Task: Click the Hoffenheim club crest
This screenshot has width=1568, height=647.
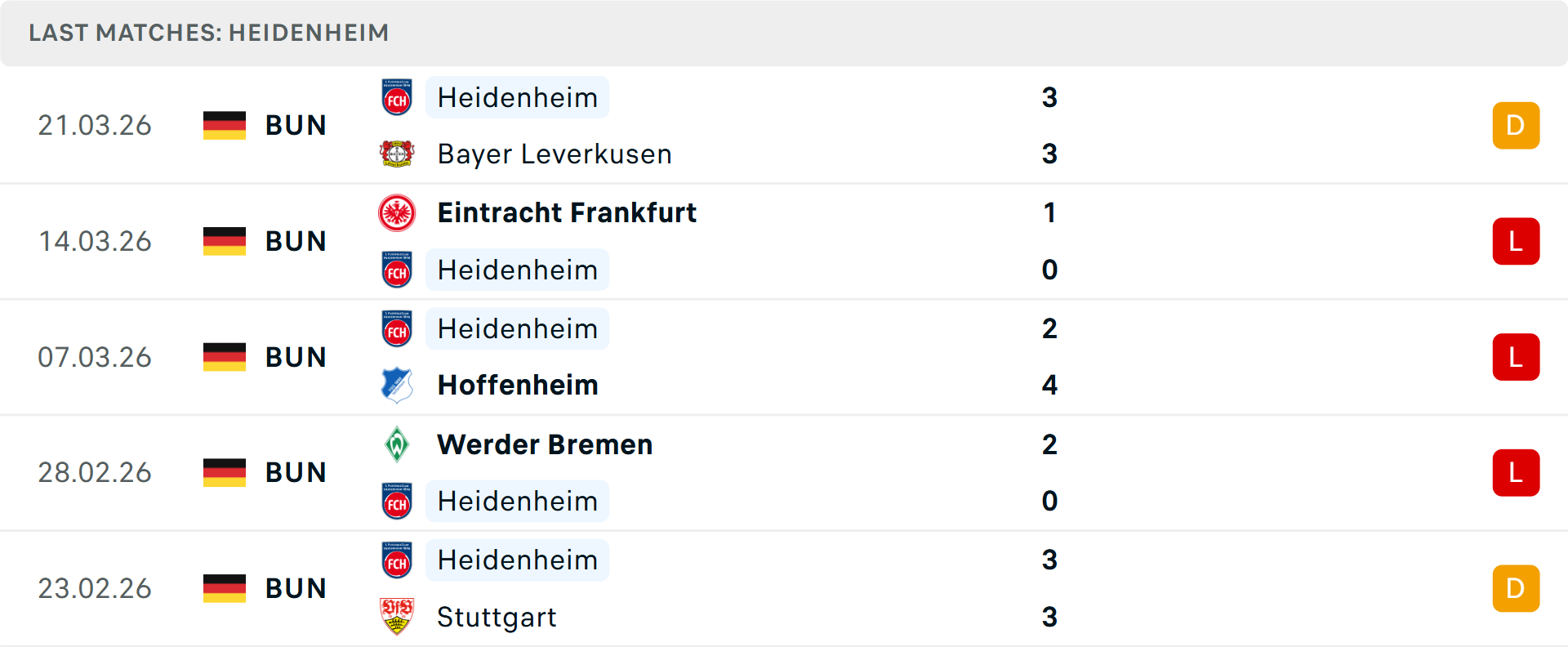Action: click(x=397, y=385)
